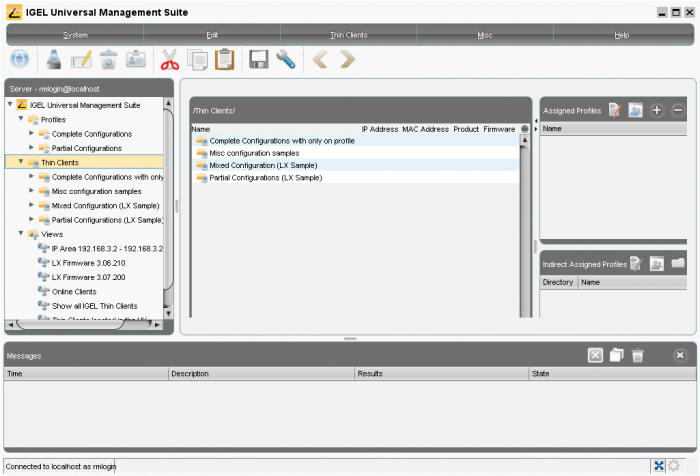Copy messages with Messages panel copy icon

tap(617, 355)
